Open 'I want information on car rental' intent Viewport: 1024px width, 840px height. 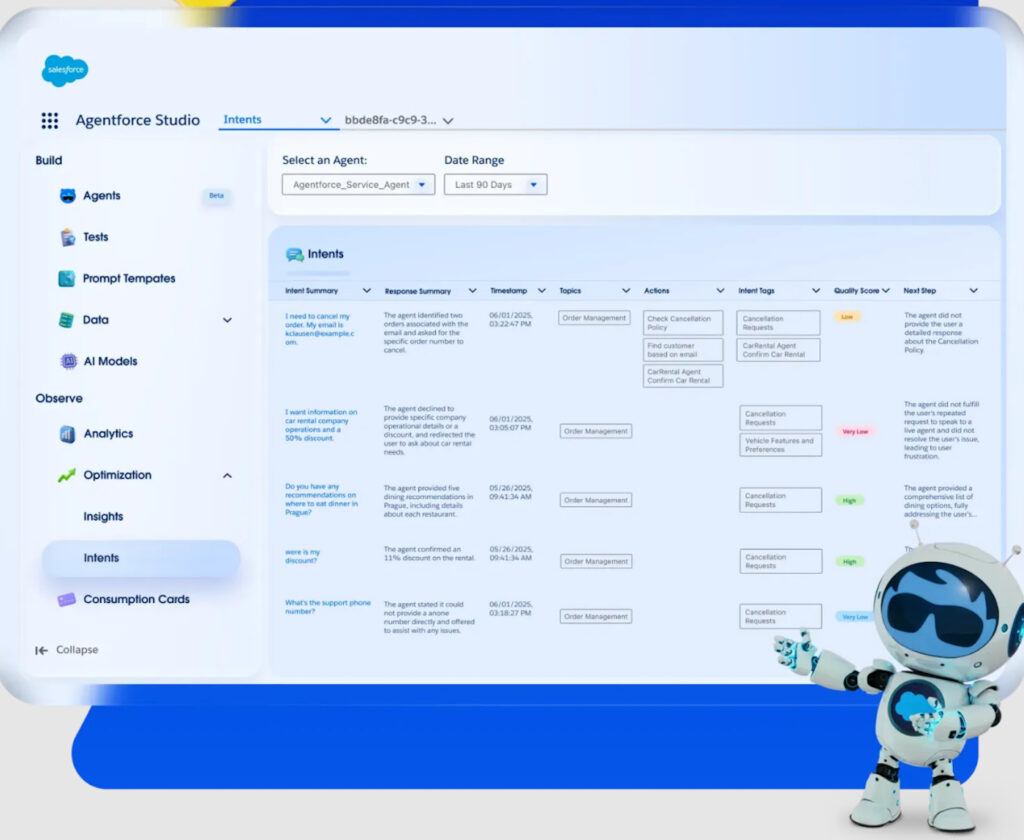321,425
